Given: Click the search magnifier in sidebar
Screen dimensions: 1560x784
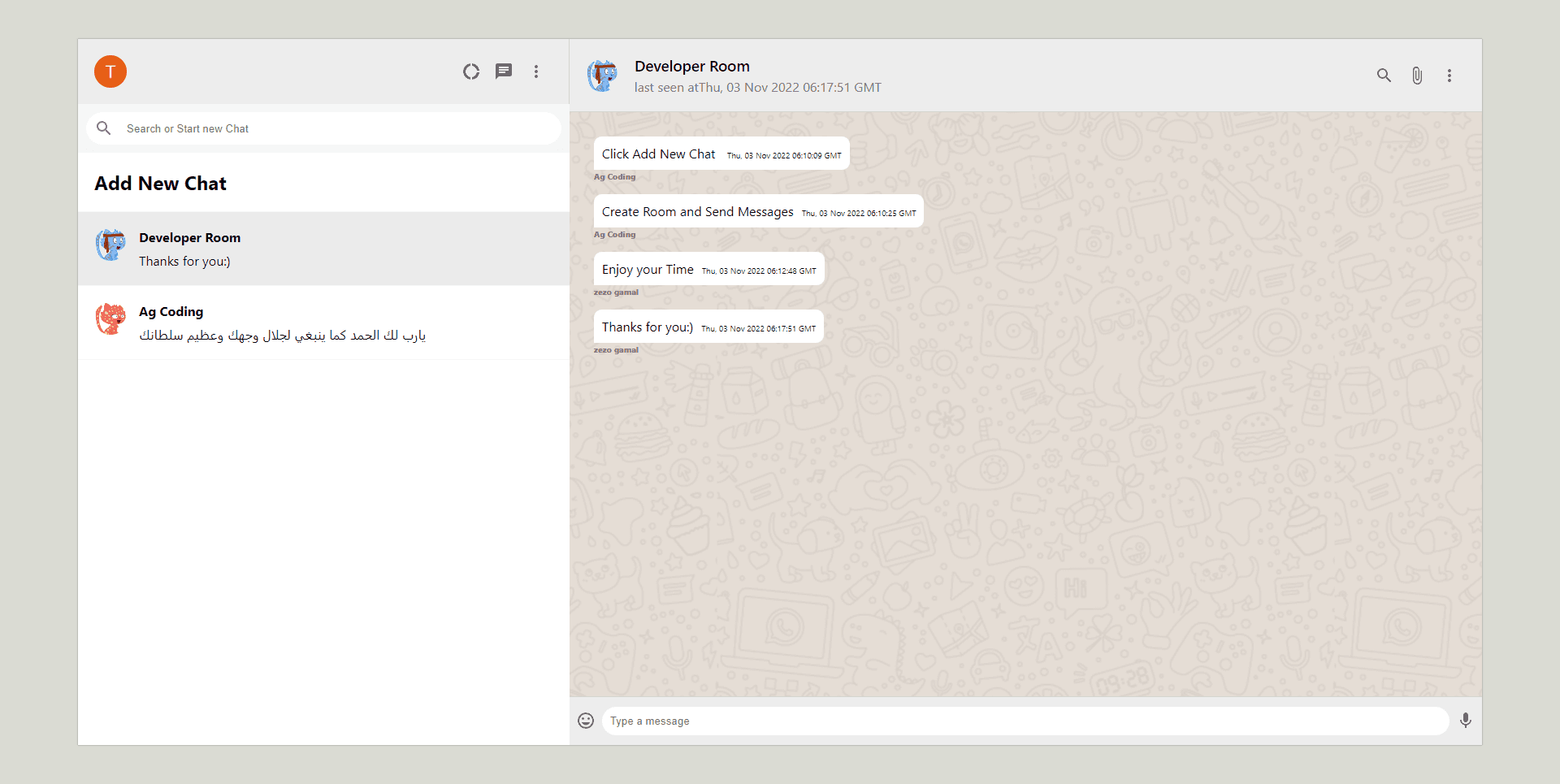Looking at the screenshot, I should [x=104, y=128].
